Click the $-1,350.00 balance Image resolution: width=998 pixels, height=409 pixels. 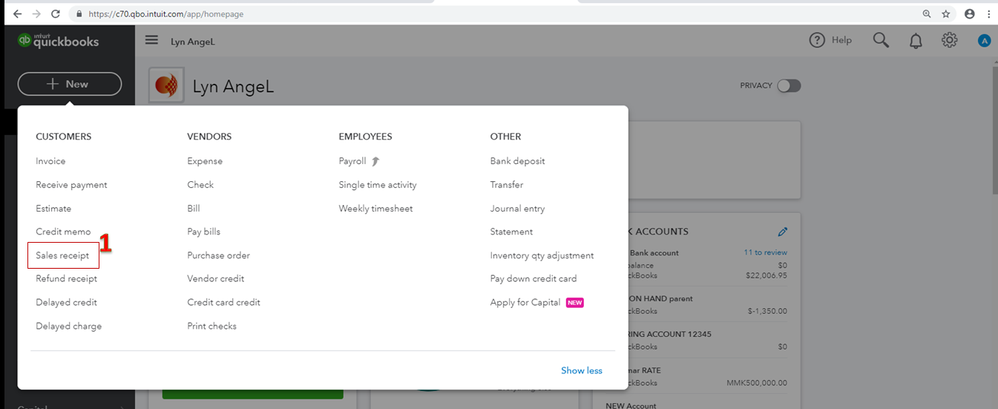pos(768,312)
